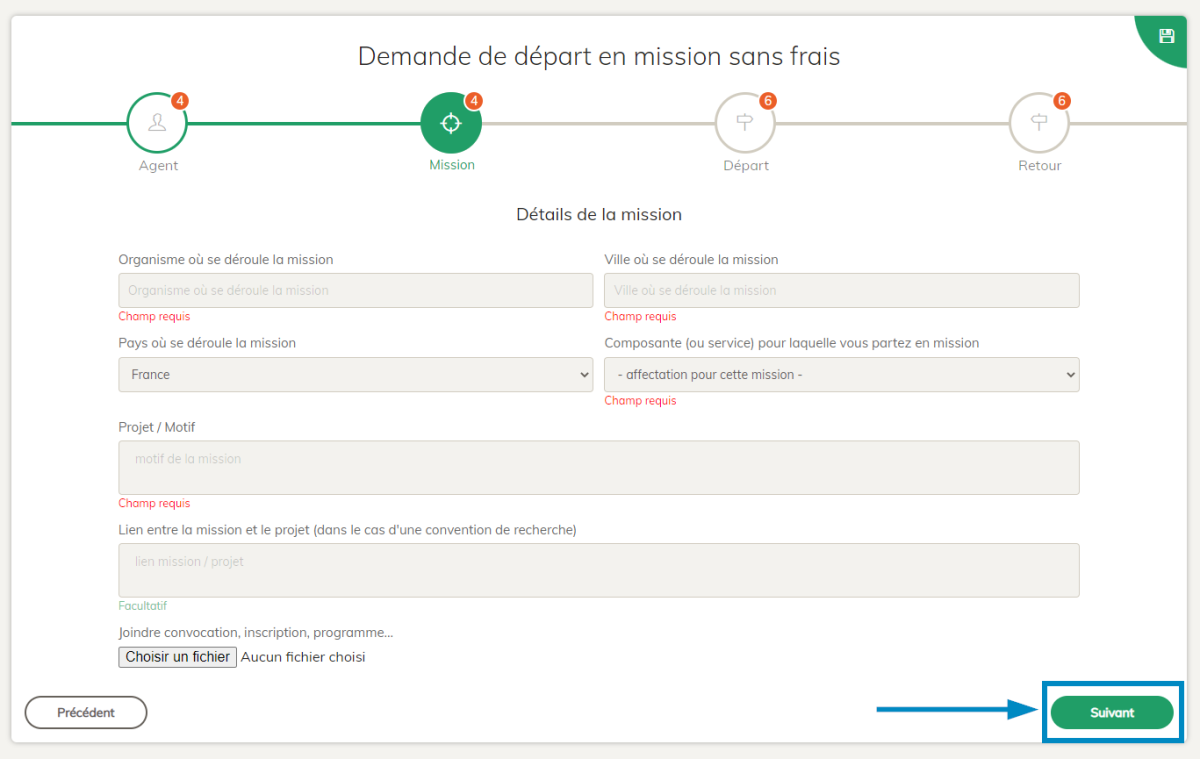Focus the Organisme où se déroule la mission field

pos(355,291)
